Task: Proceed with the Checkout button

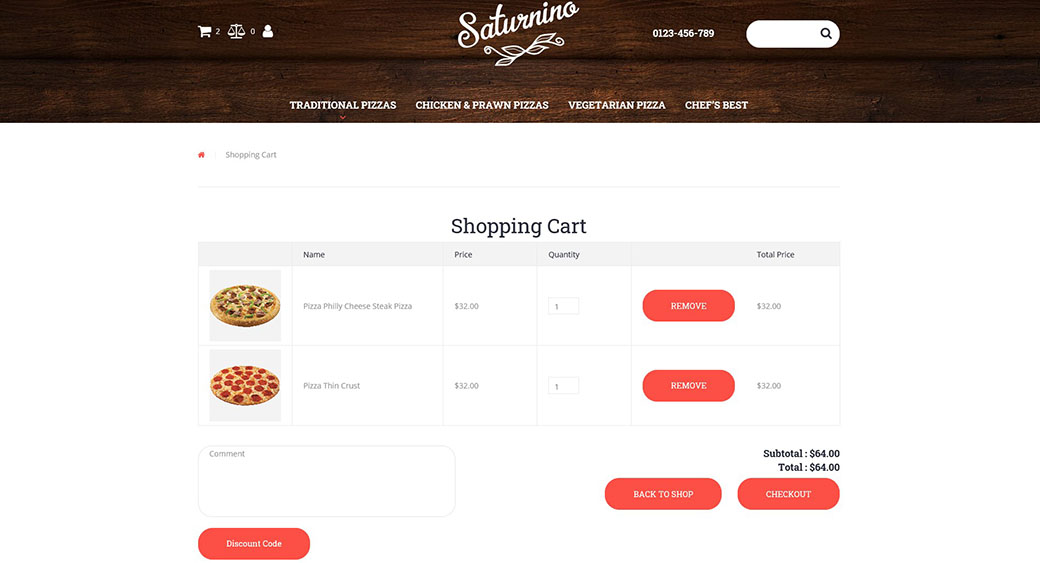Action: click(x=788, y=494)
